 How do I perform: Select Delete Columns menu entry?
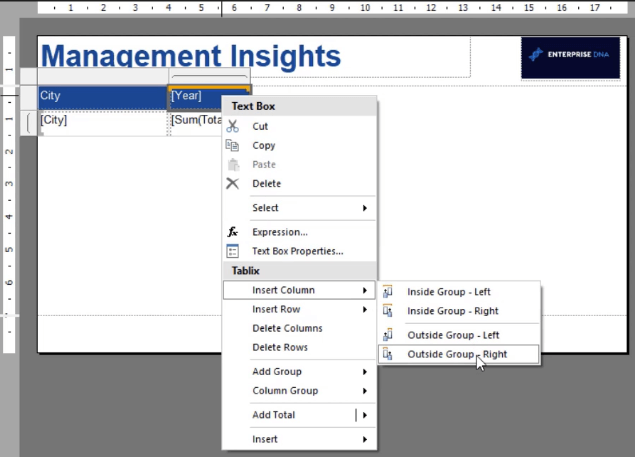(x=300, y=328)
